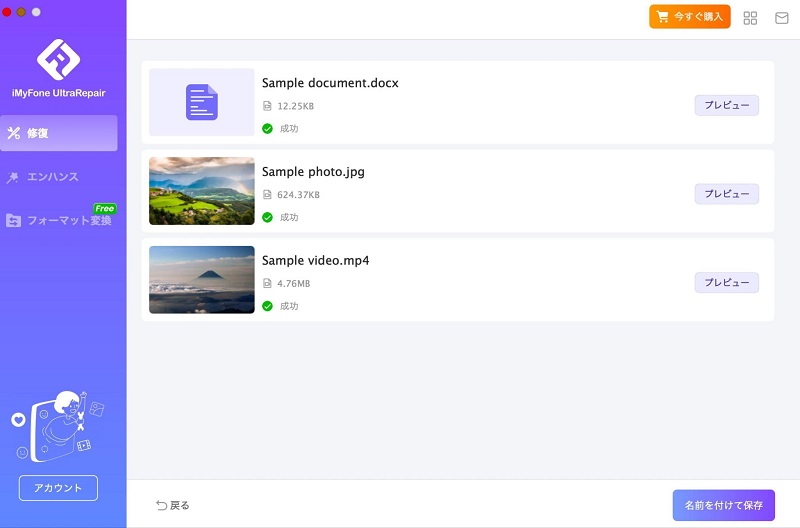Preview Sample video.mp4

click(727, 283)
